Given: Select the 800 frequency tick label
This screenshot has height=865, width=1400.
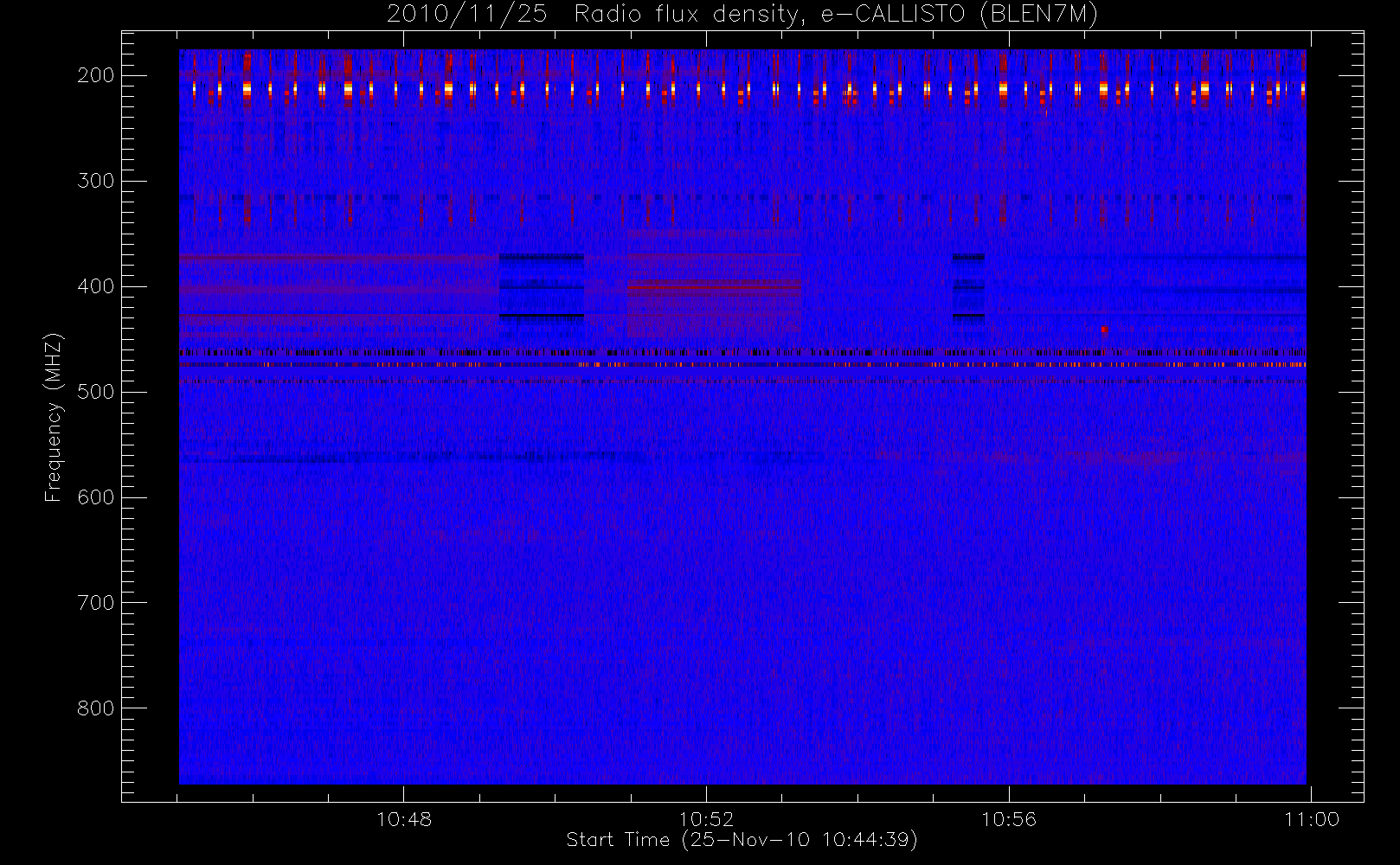Looking at the screenshot, I should click(x=95, y=708).
